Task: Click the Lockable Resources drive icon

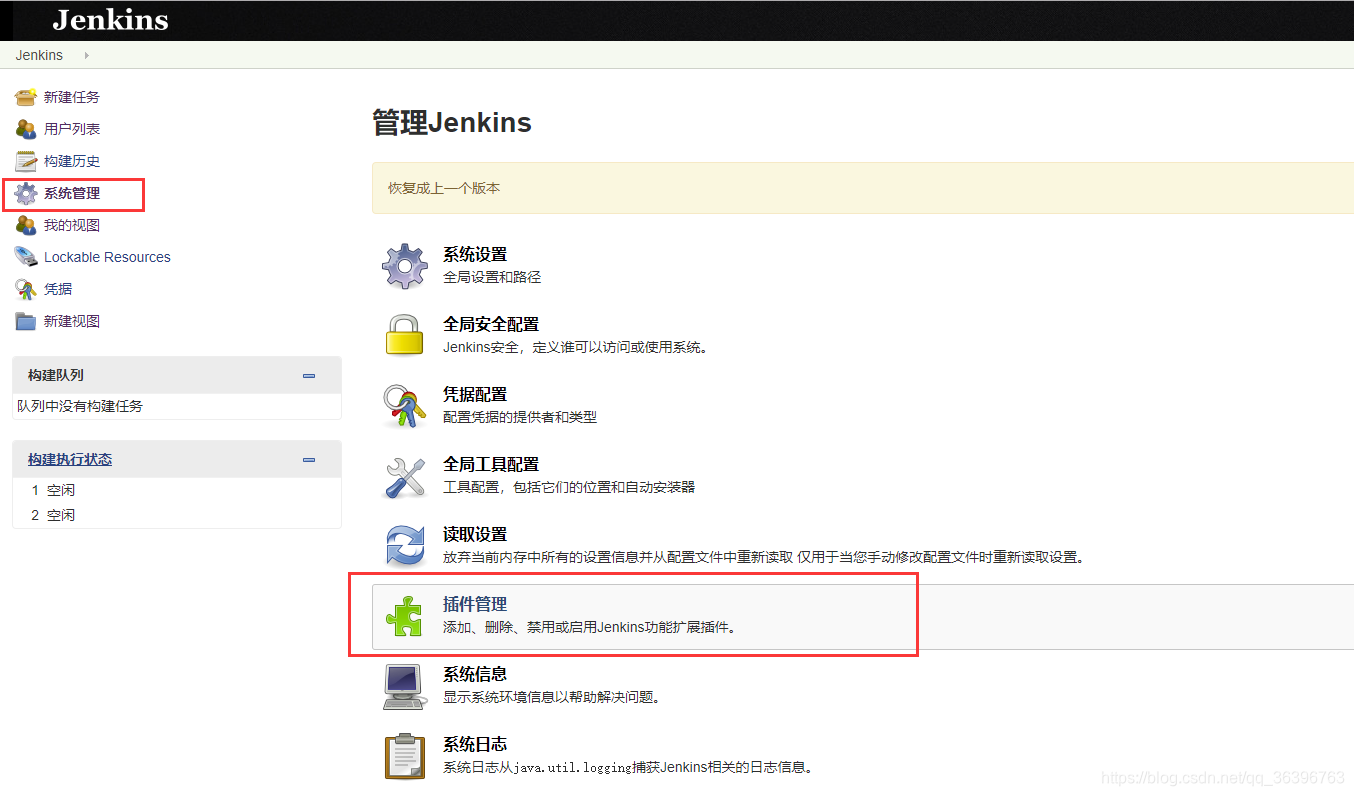Action: tap(26, 257)
